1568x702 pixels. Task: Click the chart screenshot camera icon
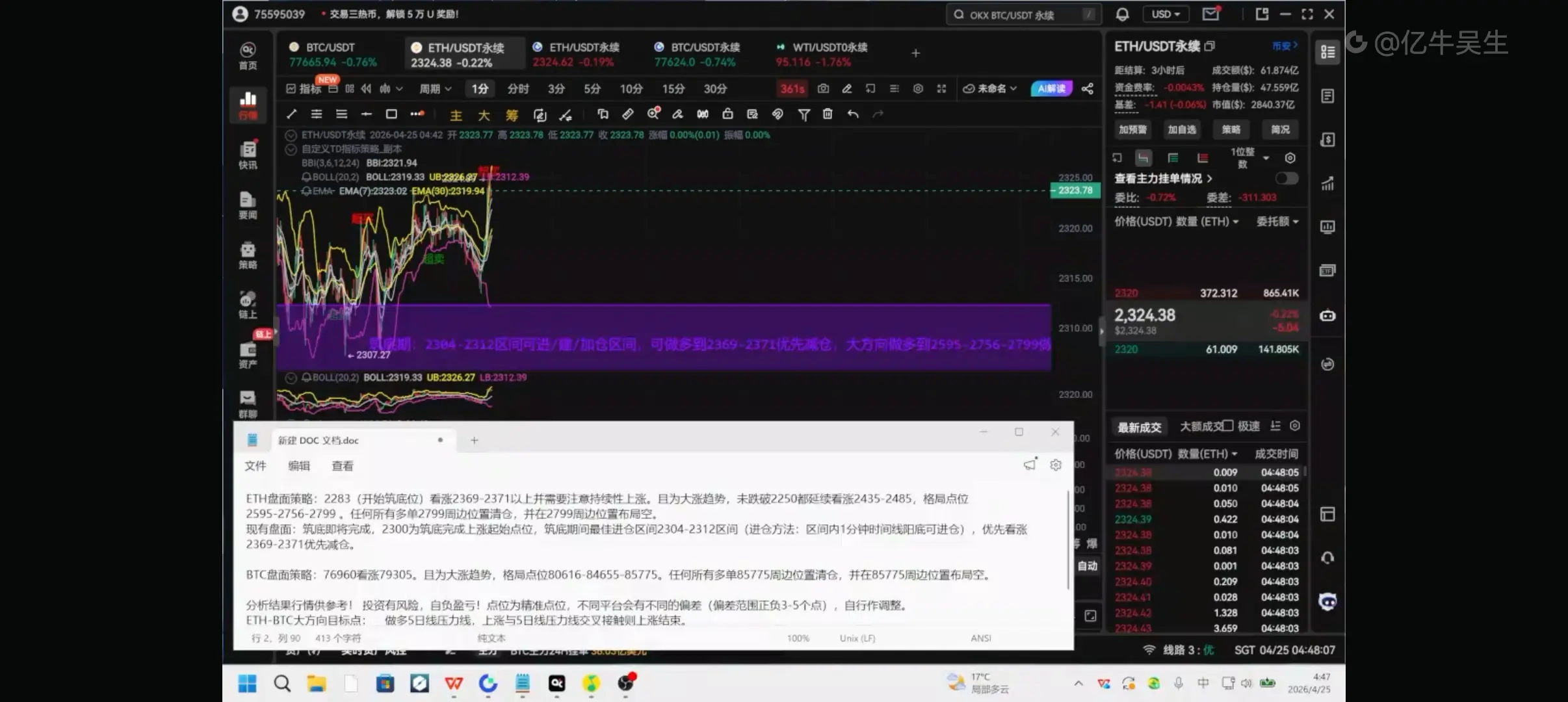[x=823, y=88]
